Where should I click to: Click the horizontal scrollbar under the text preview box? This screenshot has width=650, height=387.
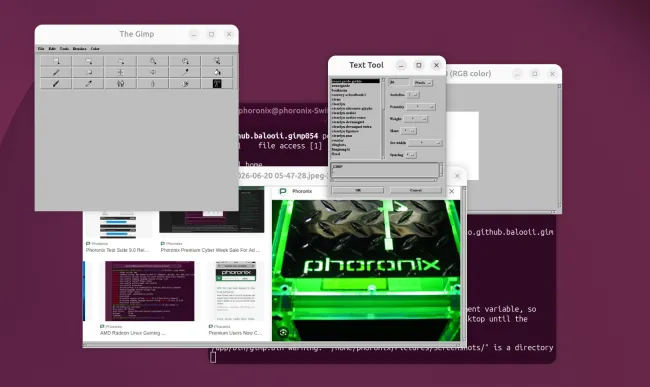pyautogui.click(x=384, y=181)
